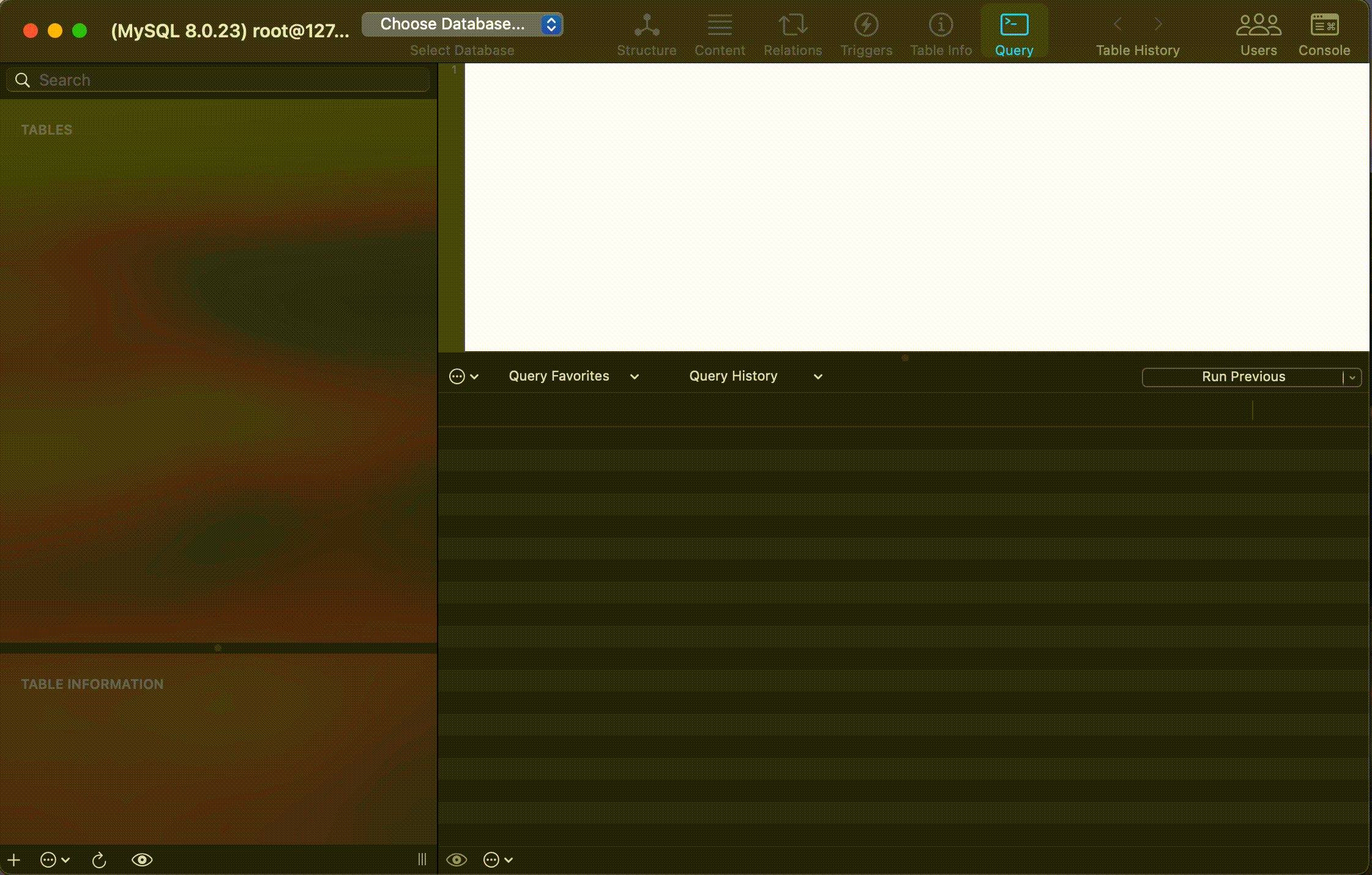Open the Relations view icon
The height and width of the screenshot is (875, 1372).
click(792, 26)
